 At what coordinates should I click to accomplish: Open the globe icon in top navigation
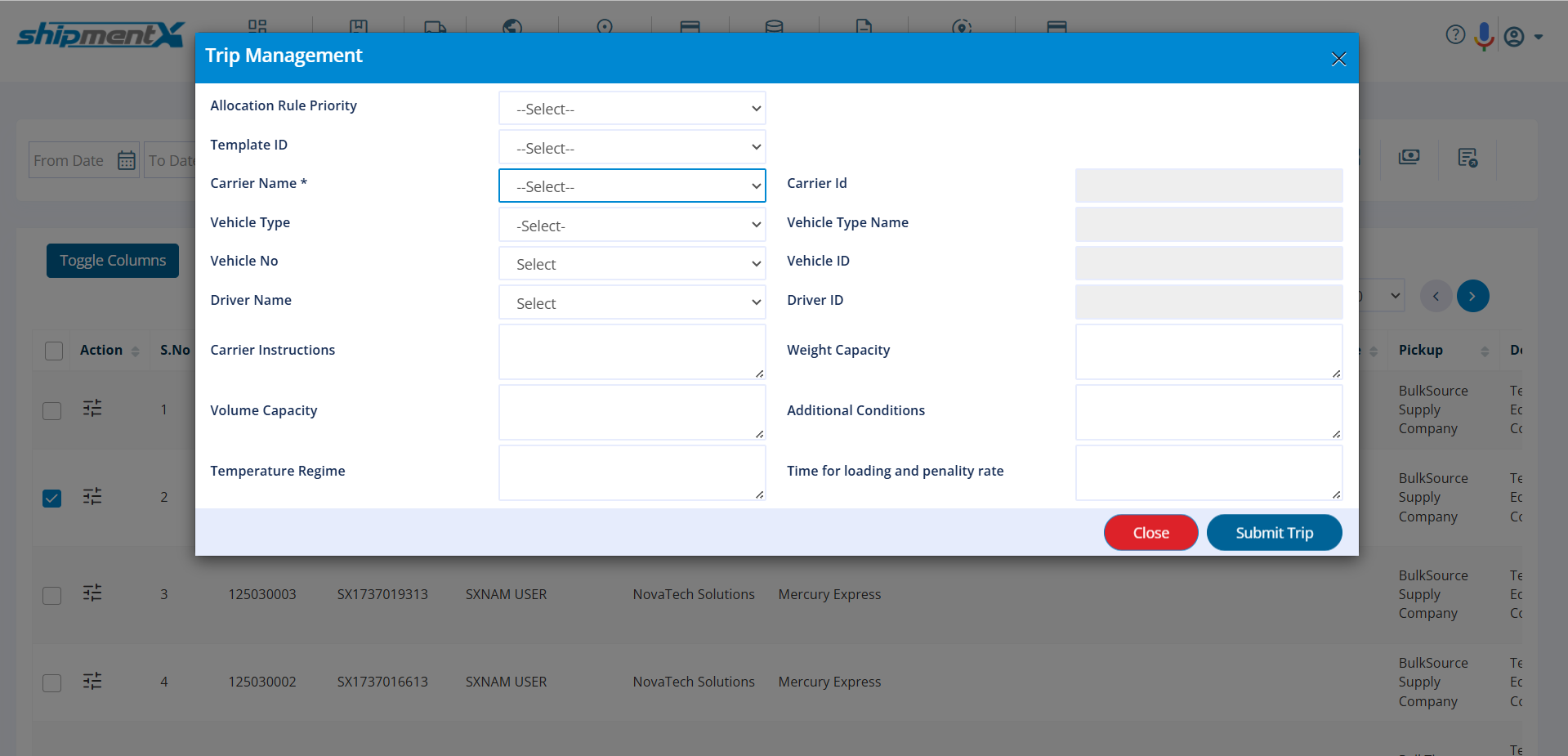tap(512, 26)
